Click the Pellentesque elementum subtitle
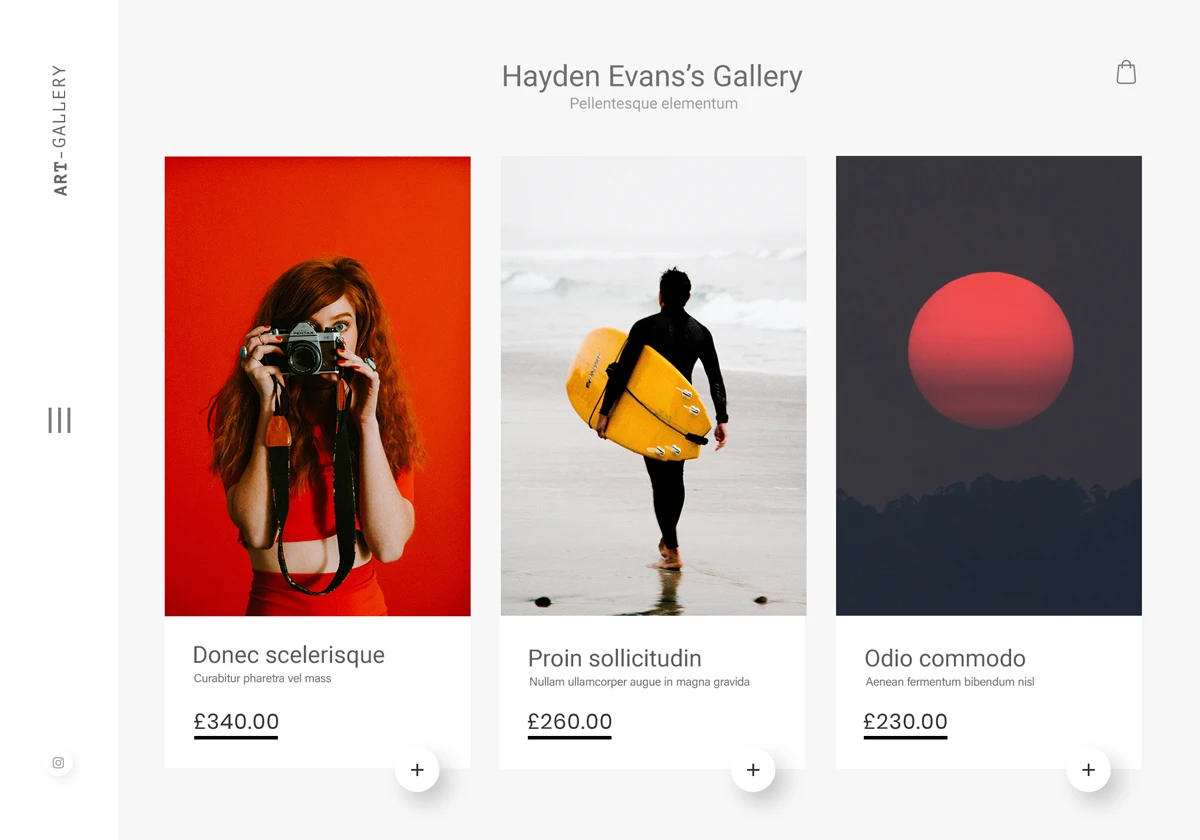1200x840 pixels. point(653,104)
